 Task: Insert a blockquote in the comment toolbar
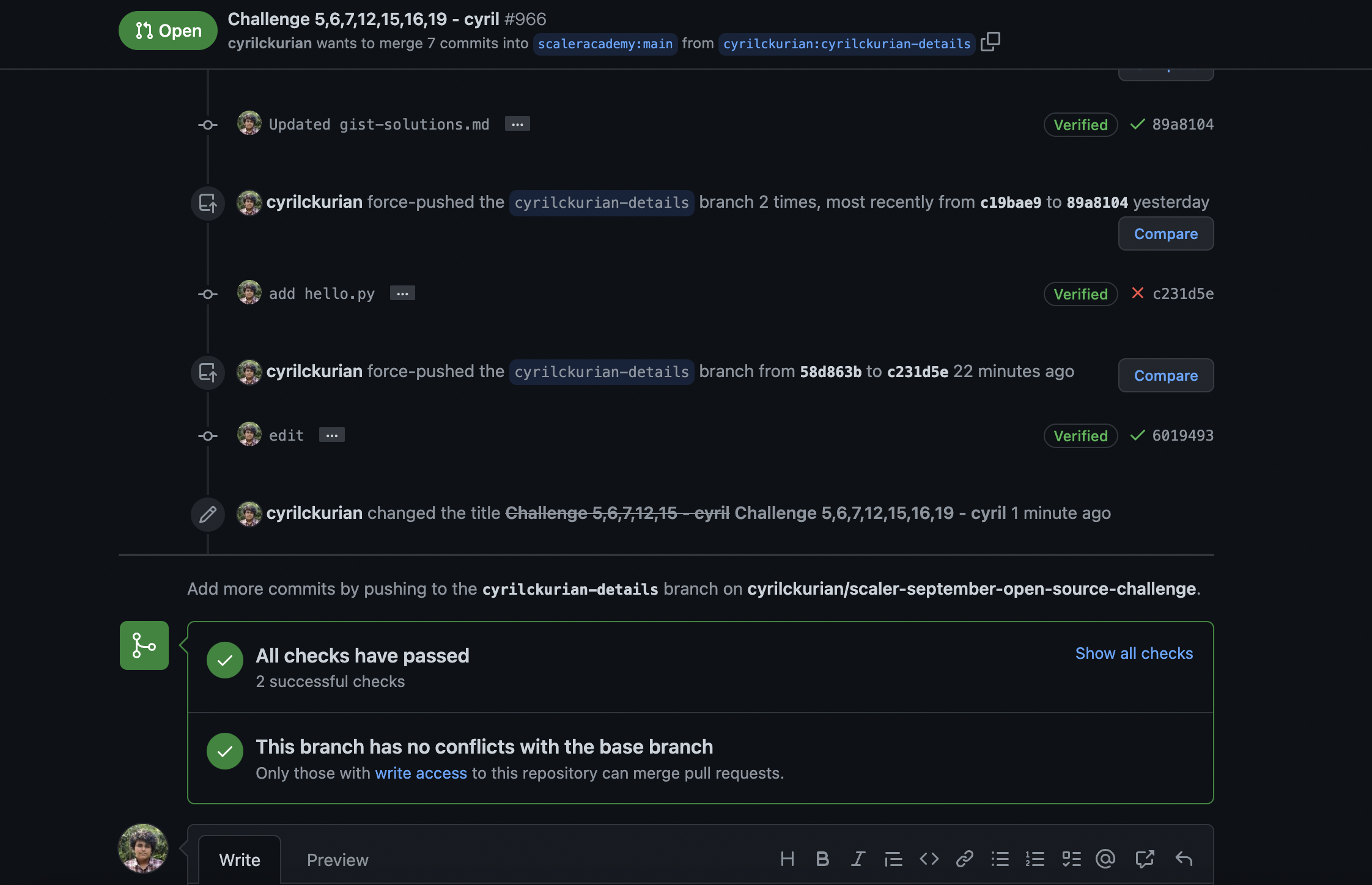point(893,859)
